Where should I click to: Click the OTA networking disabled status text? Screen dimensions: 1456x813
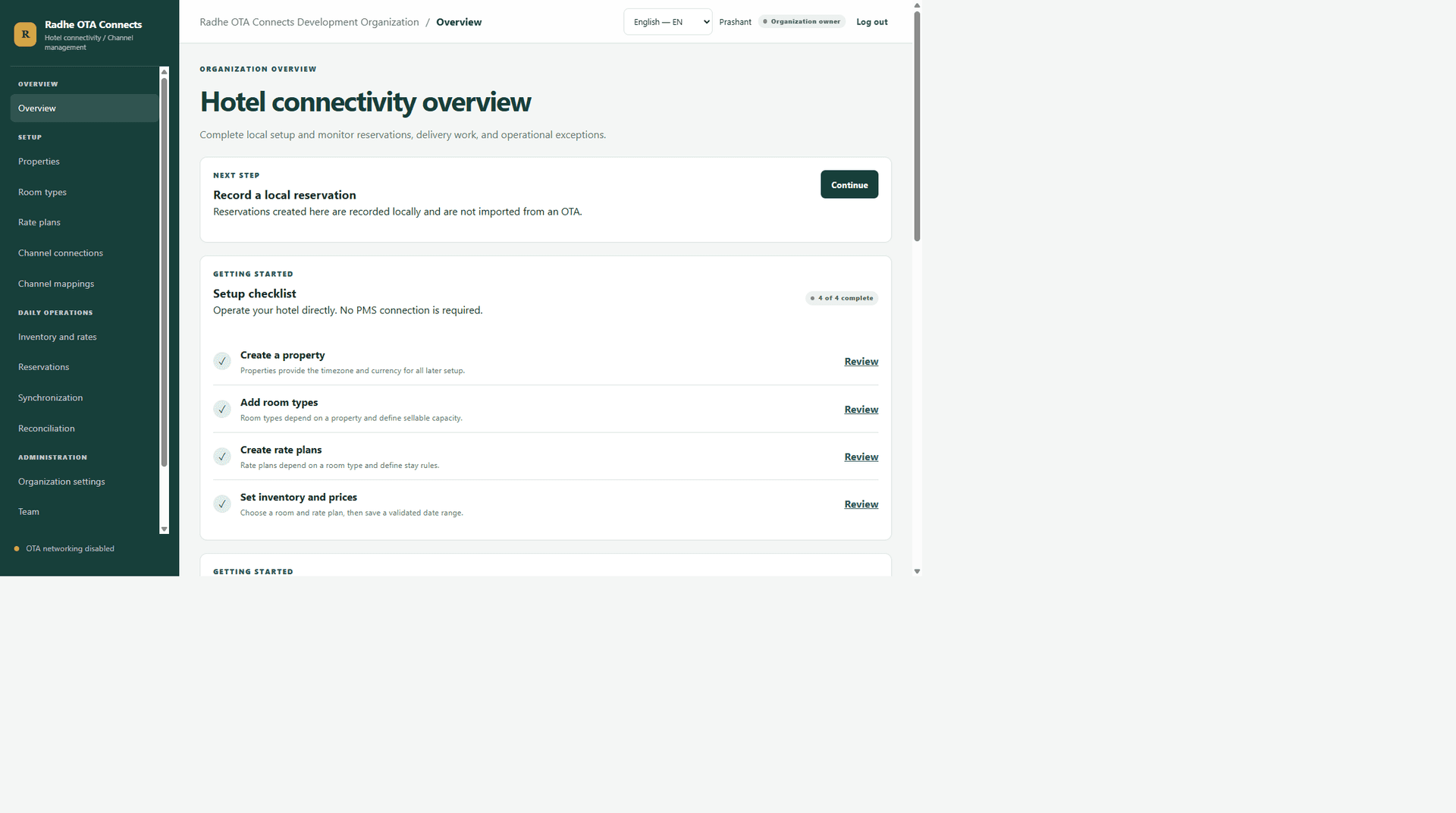click(70, 549)
